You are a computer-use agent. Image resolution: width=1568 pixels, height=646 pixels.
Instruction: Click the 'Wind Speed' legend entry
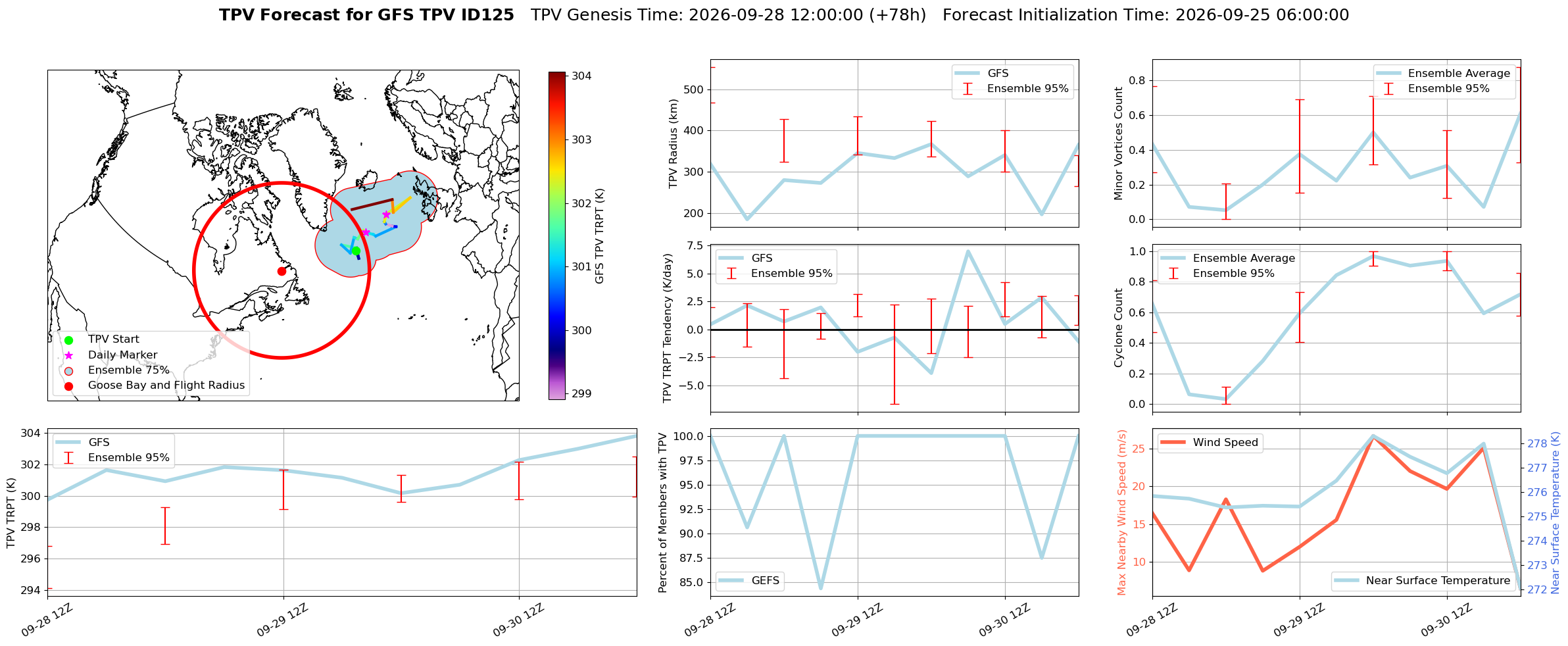(x=1209, y=443)
